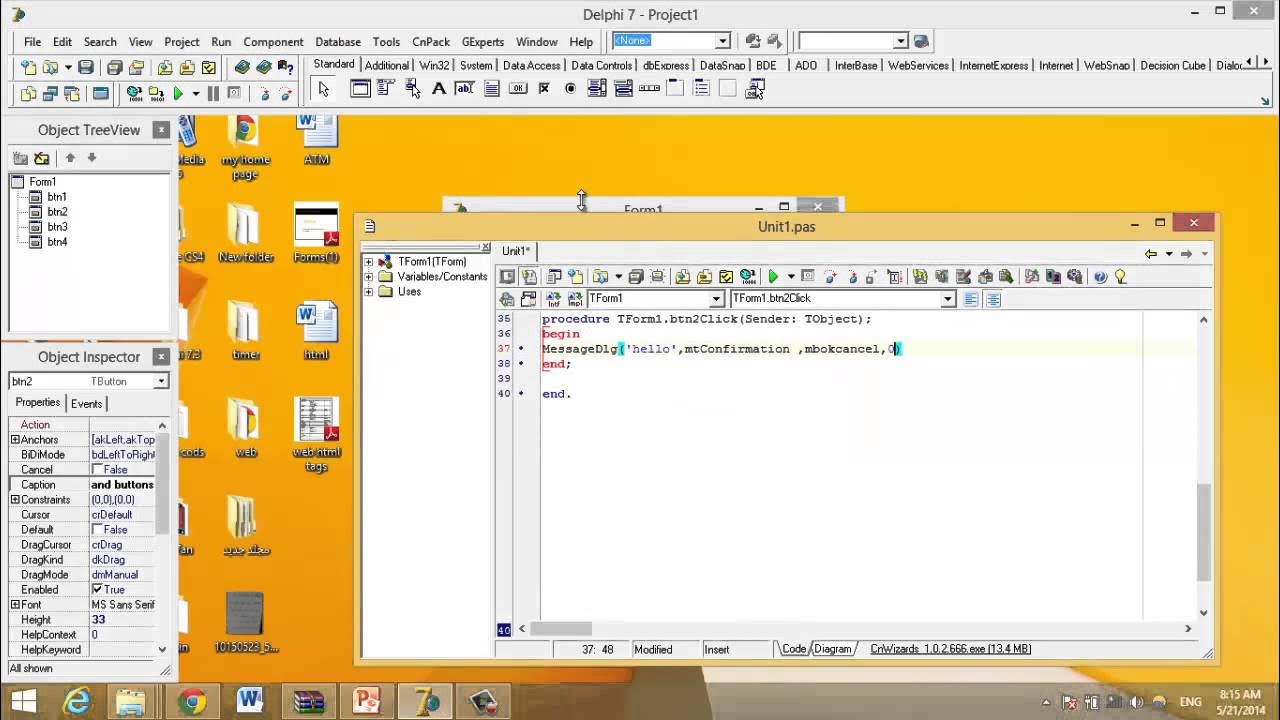Switch to the Data Access palette tab
This screenshot has width=1280, height=720.
pyautogui.click(x=531, y=65)
